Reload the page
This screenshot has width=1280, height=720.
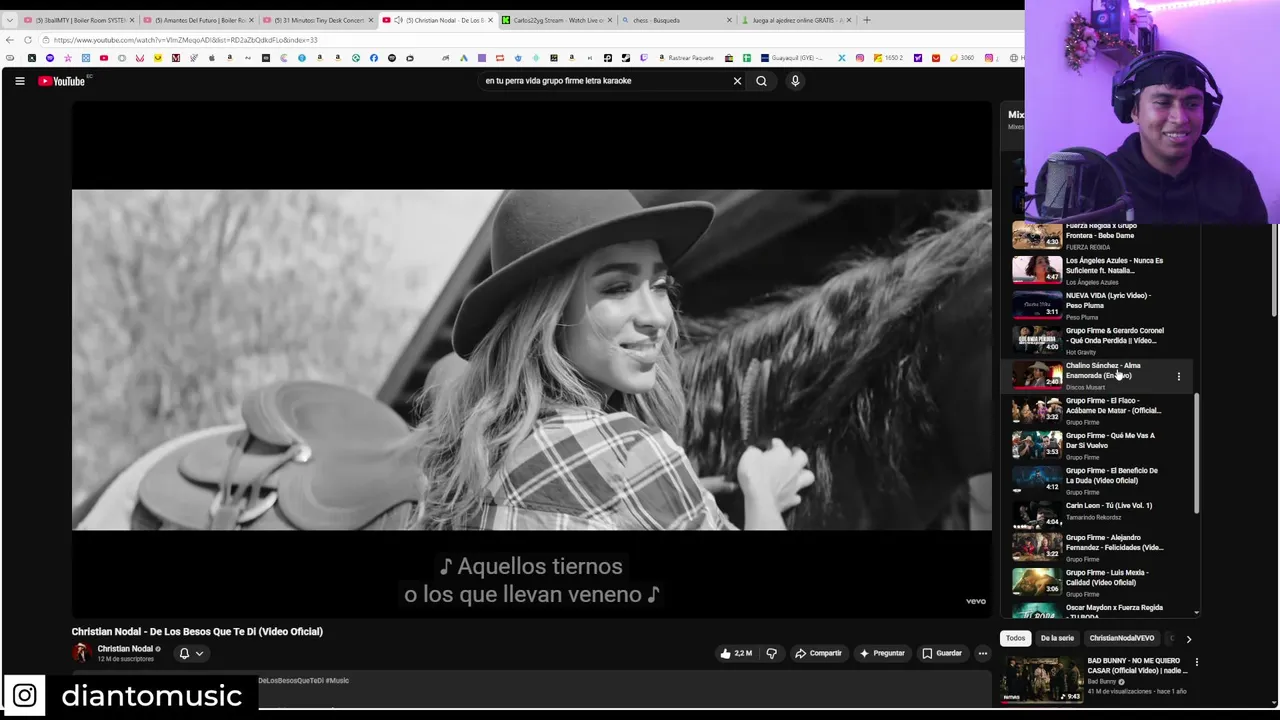click(x=28, y=40)
